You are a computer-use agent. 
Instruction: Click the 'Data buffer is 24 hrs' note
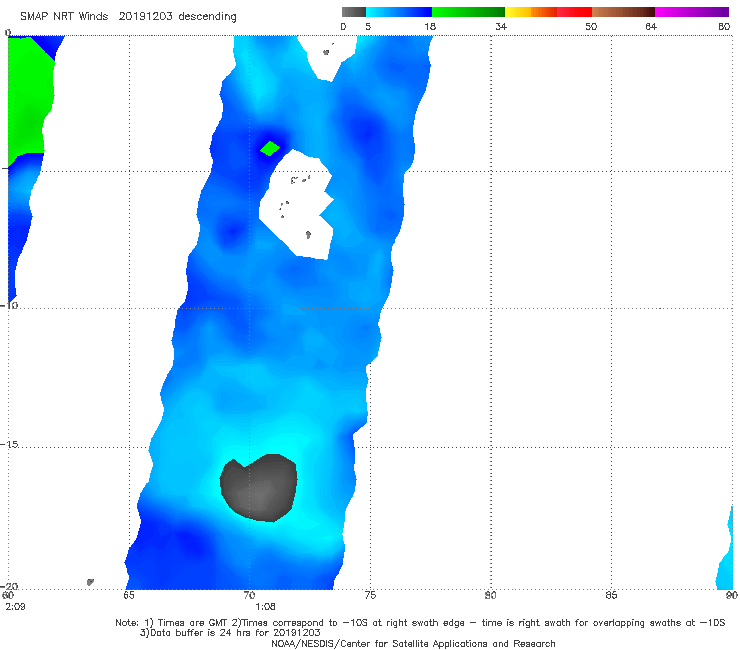click(230, 633)
